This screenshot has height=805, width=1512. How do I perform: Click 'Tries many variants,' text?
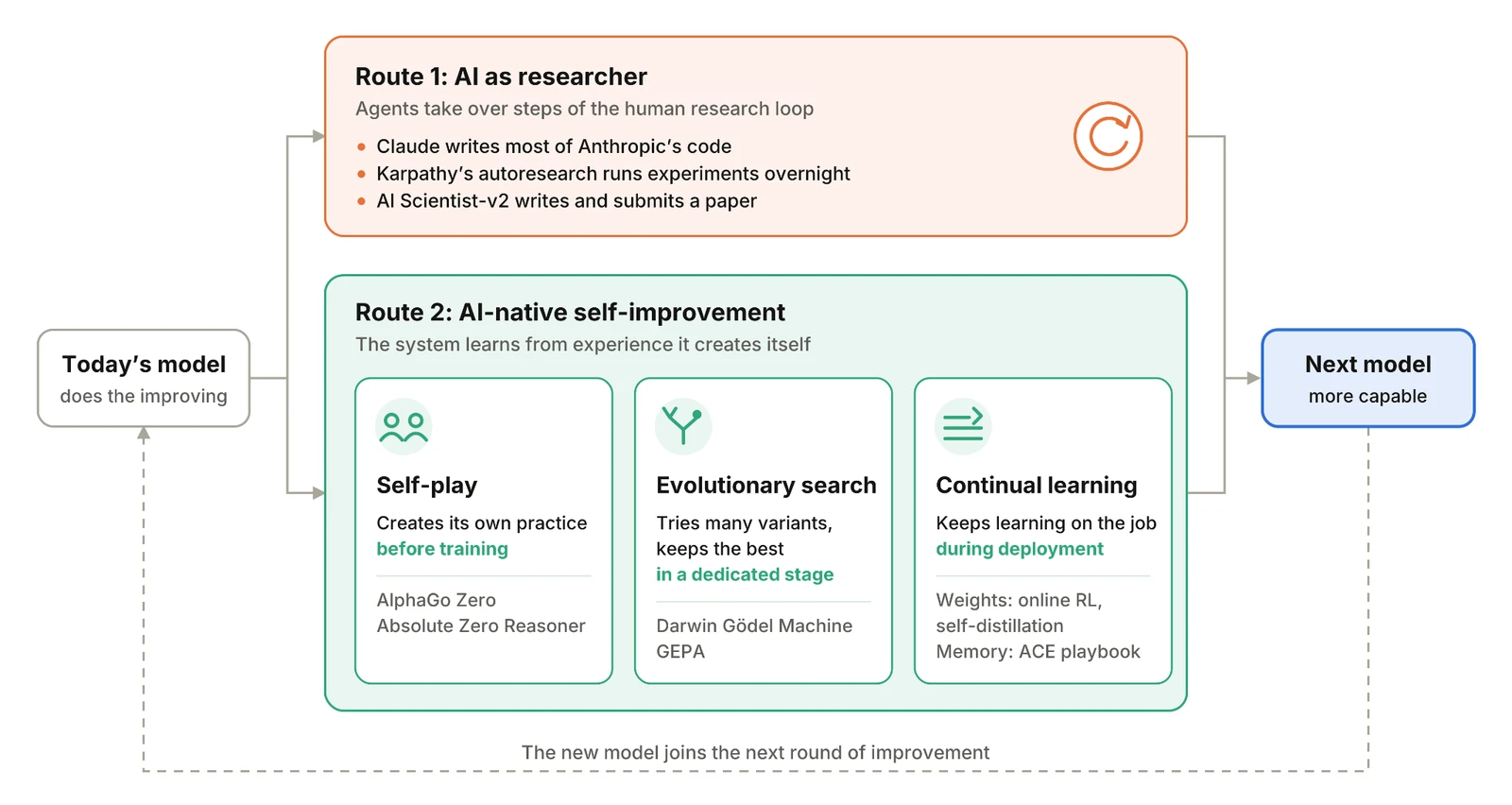[x=745, y=523]
